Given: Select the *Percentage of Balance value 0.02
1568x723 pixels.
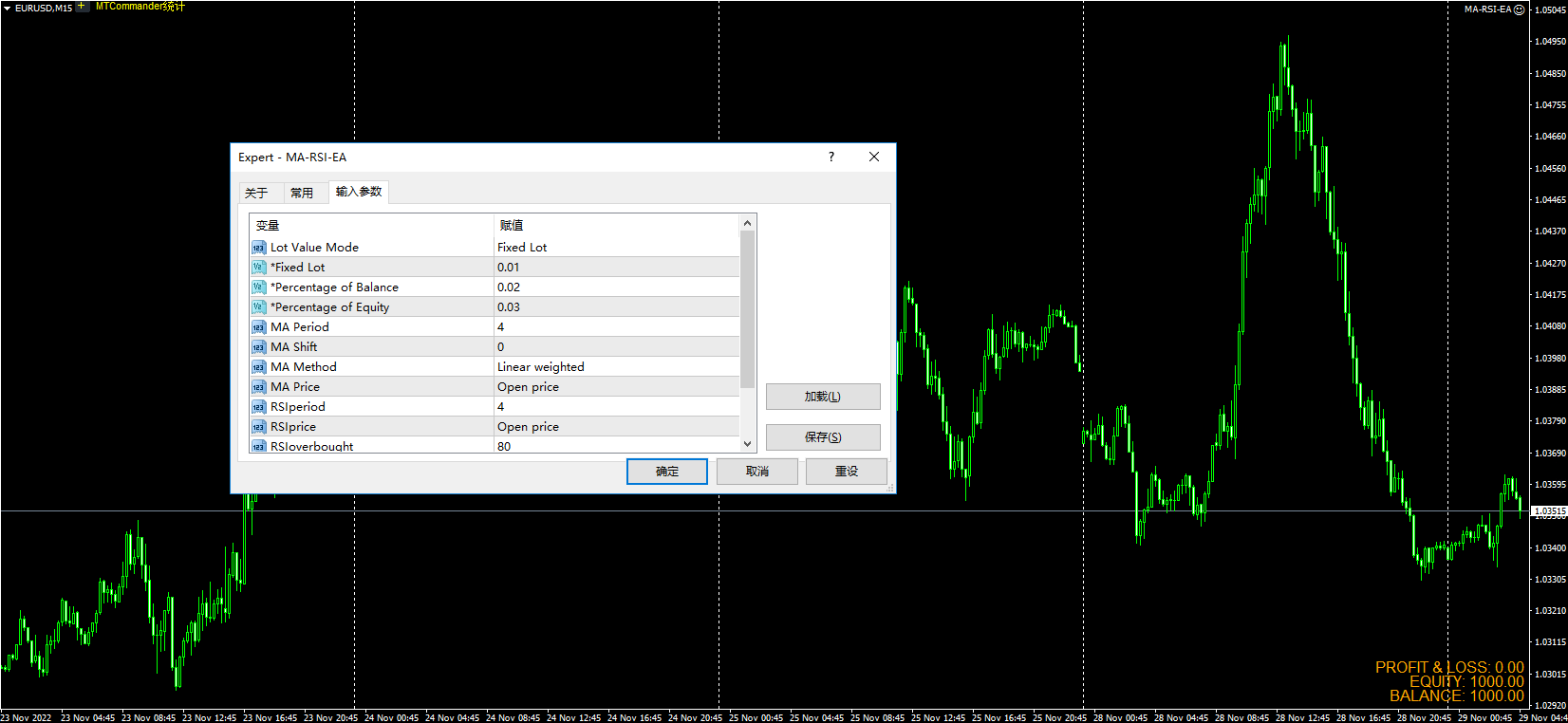Looking at the screenshot, I should [x=617, y=287].
